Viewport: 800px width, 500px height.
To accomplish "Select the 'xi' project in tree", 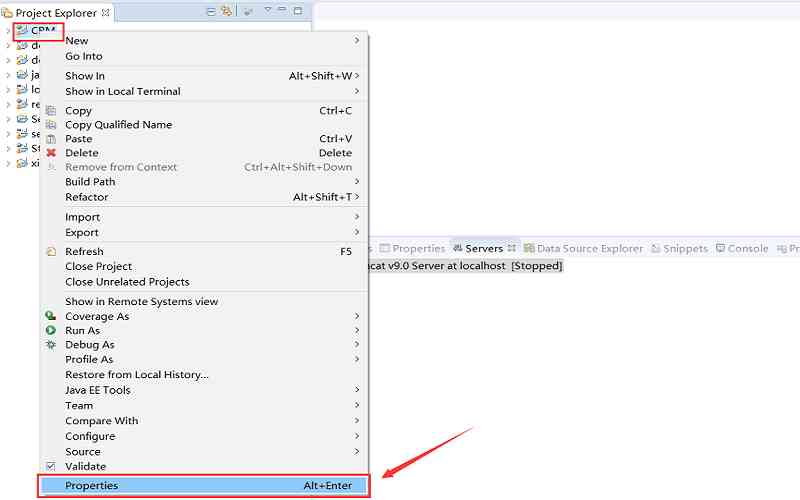I will tap(28, 163).
